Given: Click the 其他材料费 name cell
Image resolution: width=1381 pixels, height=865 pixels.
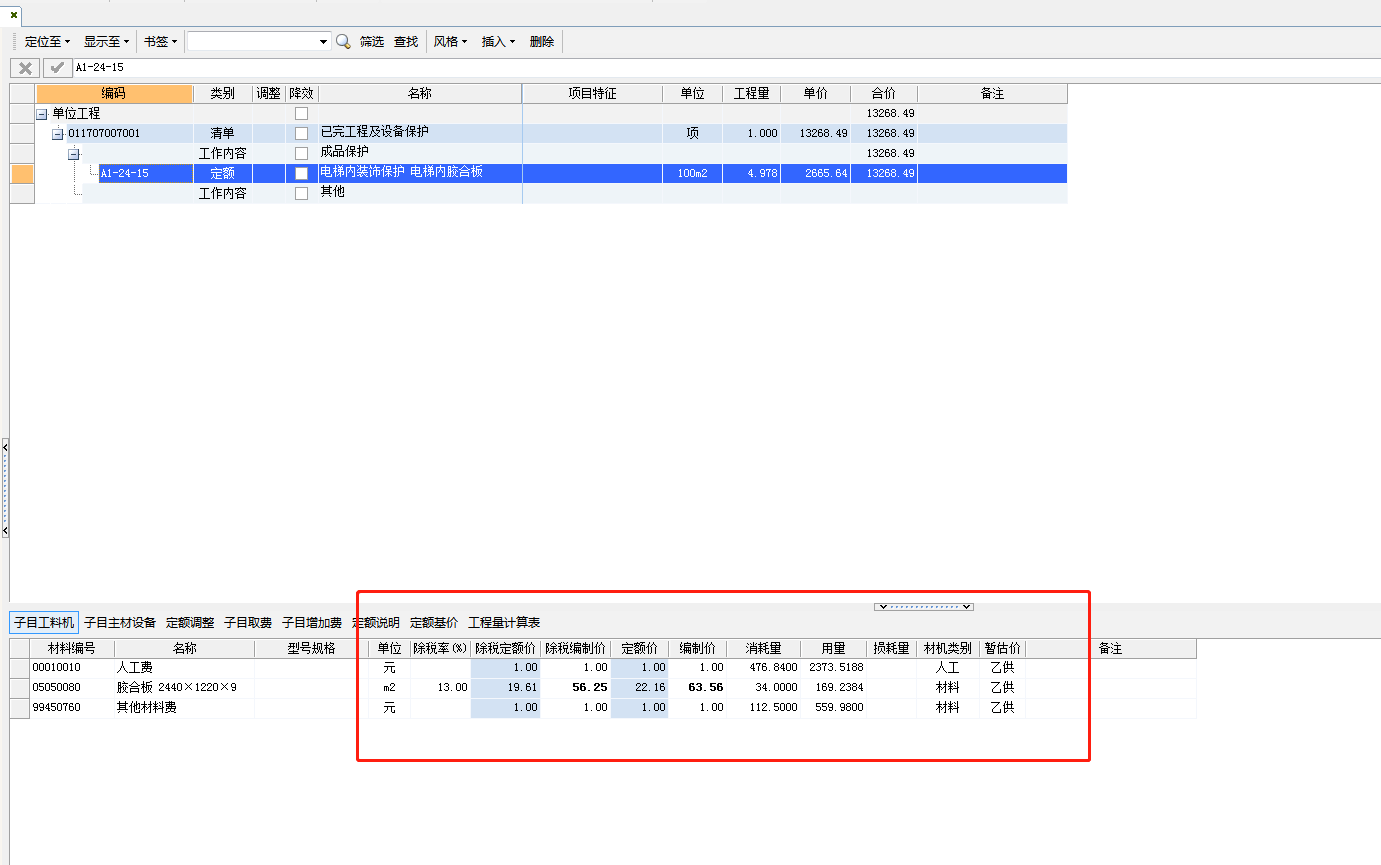Looking at the screenshot, I should pos(184,708).
